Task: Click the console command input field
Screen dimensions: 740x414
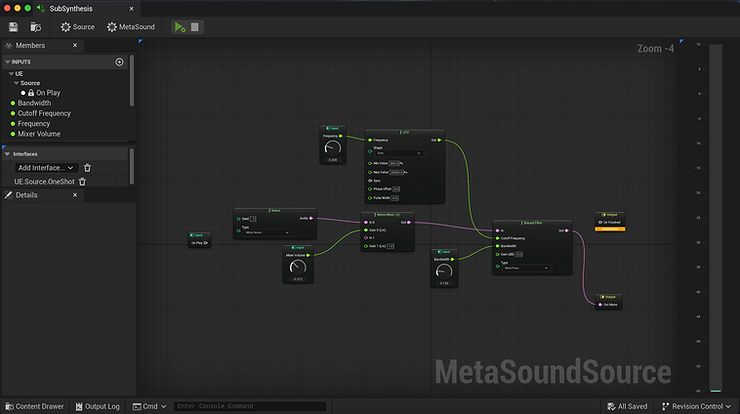Action: tap(250, 406)
